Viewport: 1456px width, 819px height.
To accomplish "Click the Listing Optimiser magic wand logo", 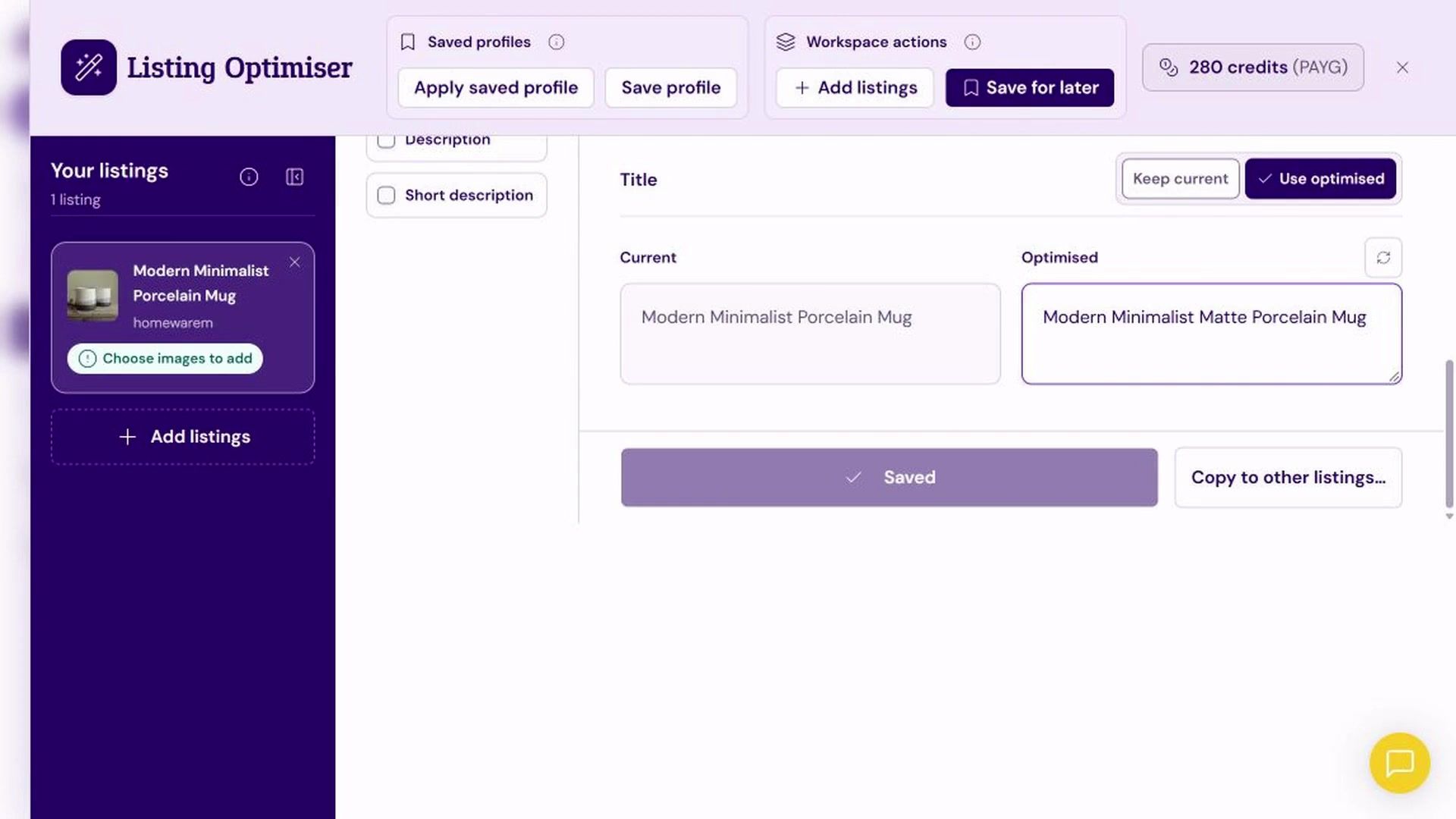I will pyautogui.click(x=89, y=67).
